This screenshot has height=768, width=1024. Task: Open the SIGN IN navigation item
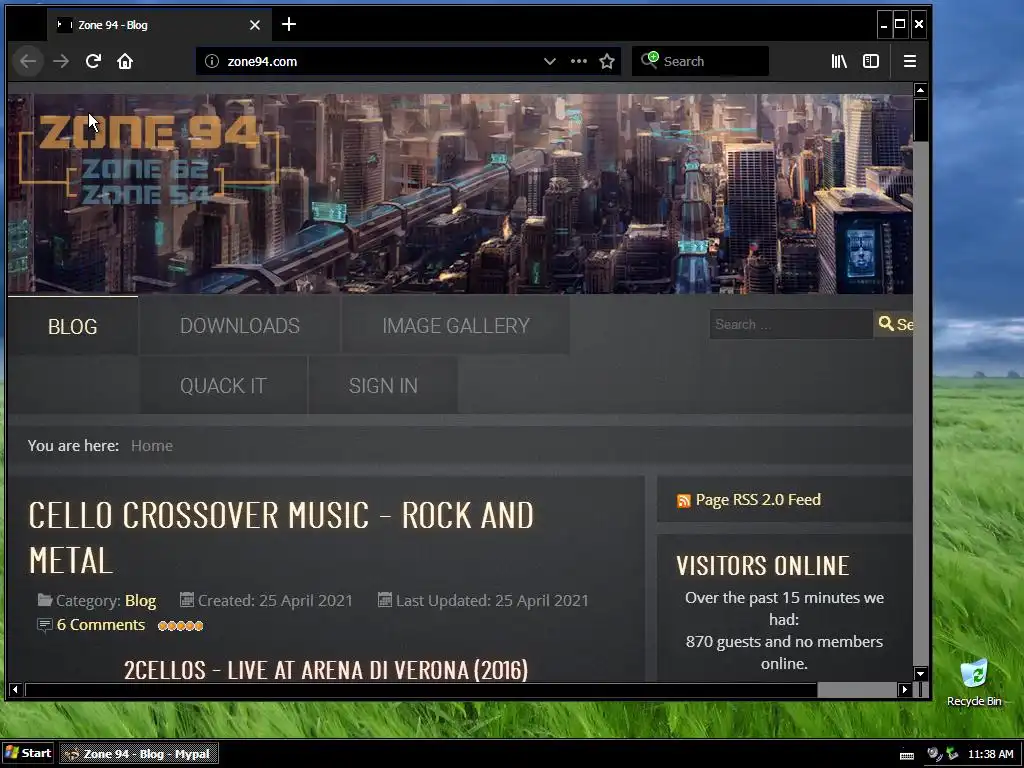coord(383,385)
